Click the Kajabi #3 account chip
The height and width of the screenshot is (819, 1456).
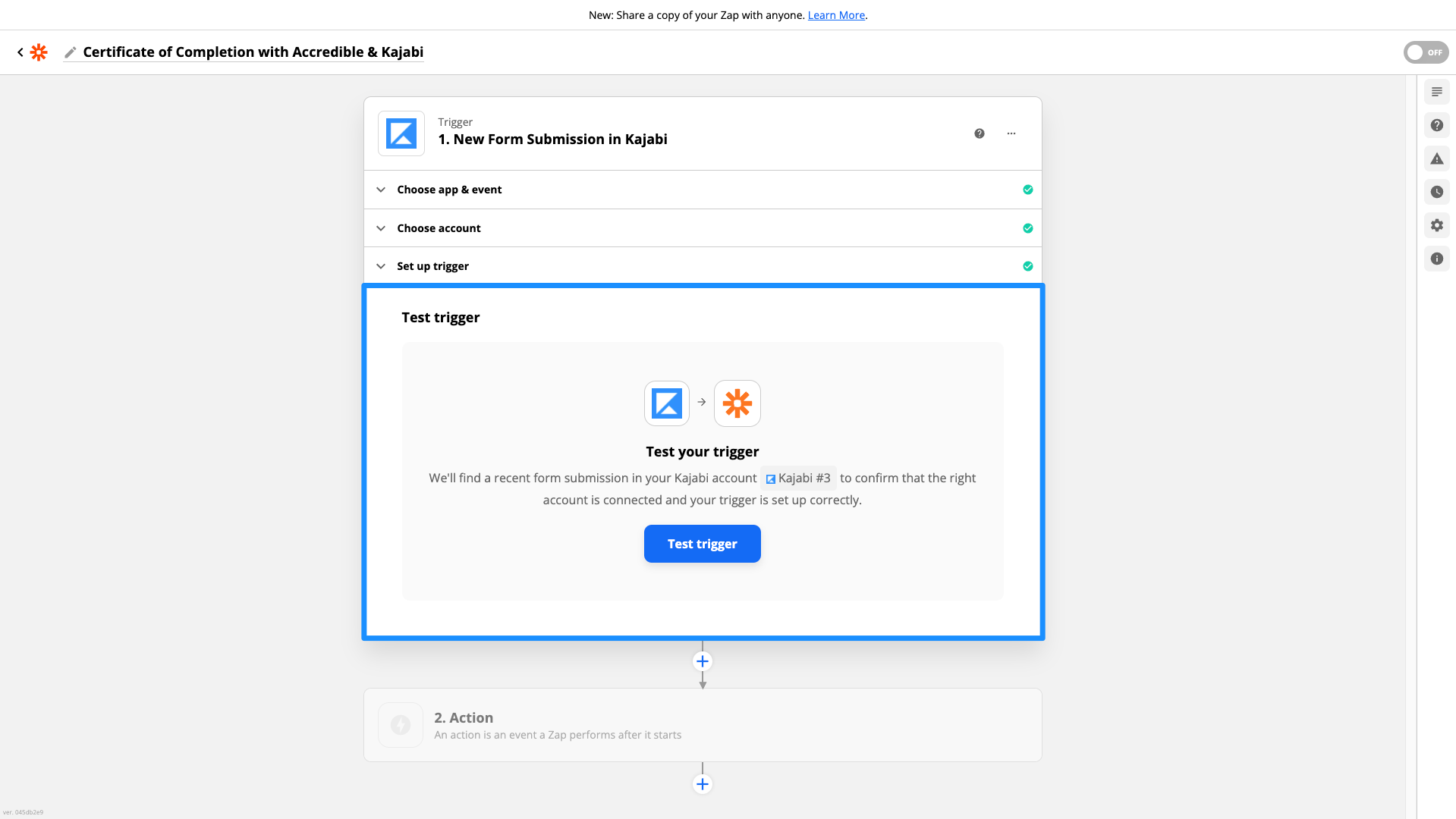click(798, 478)
